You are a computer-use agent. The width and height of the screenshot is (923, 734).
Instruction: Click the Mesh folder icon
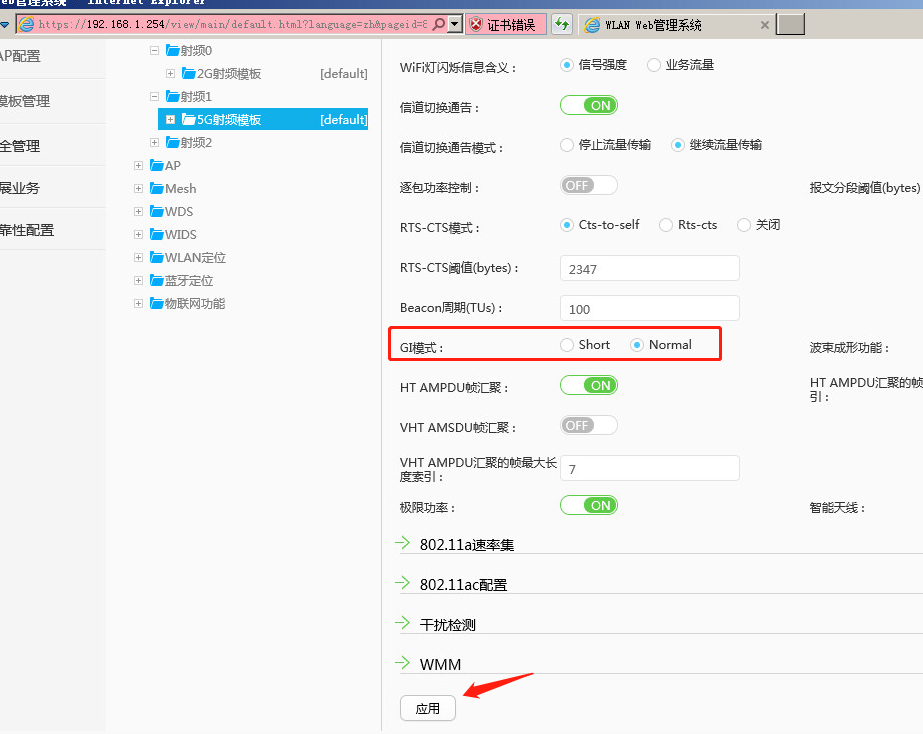(x=157, y=188)
